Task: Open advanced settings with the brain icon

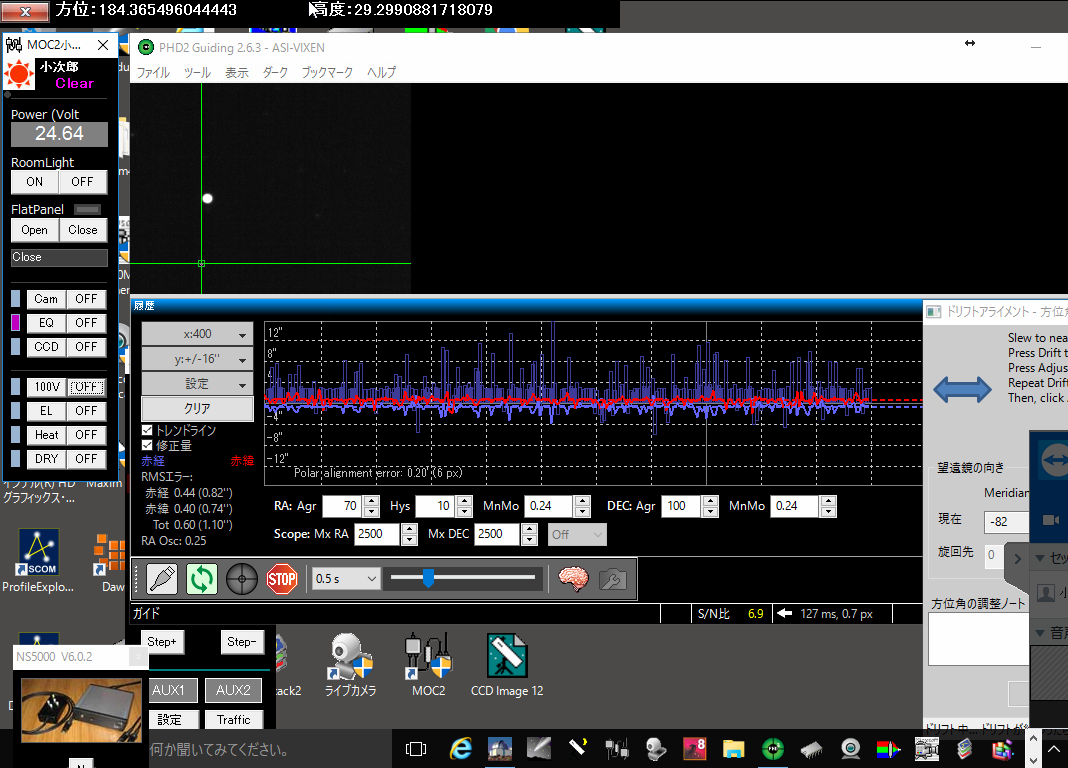Action: (x=574, y=579)
